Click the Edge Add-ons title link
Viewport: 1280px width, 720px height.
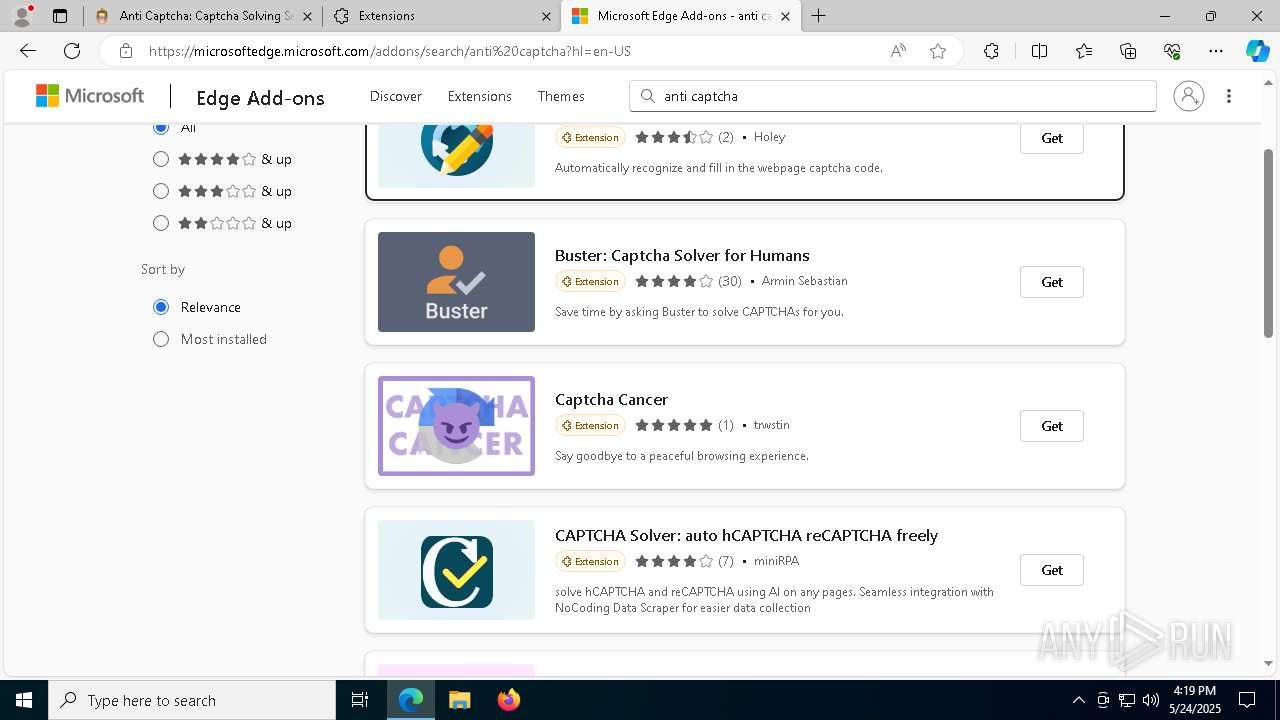(x=260, y=97)
